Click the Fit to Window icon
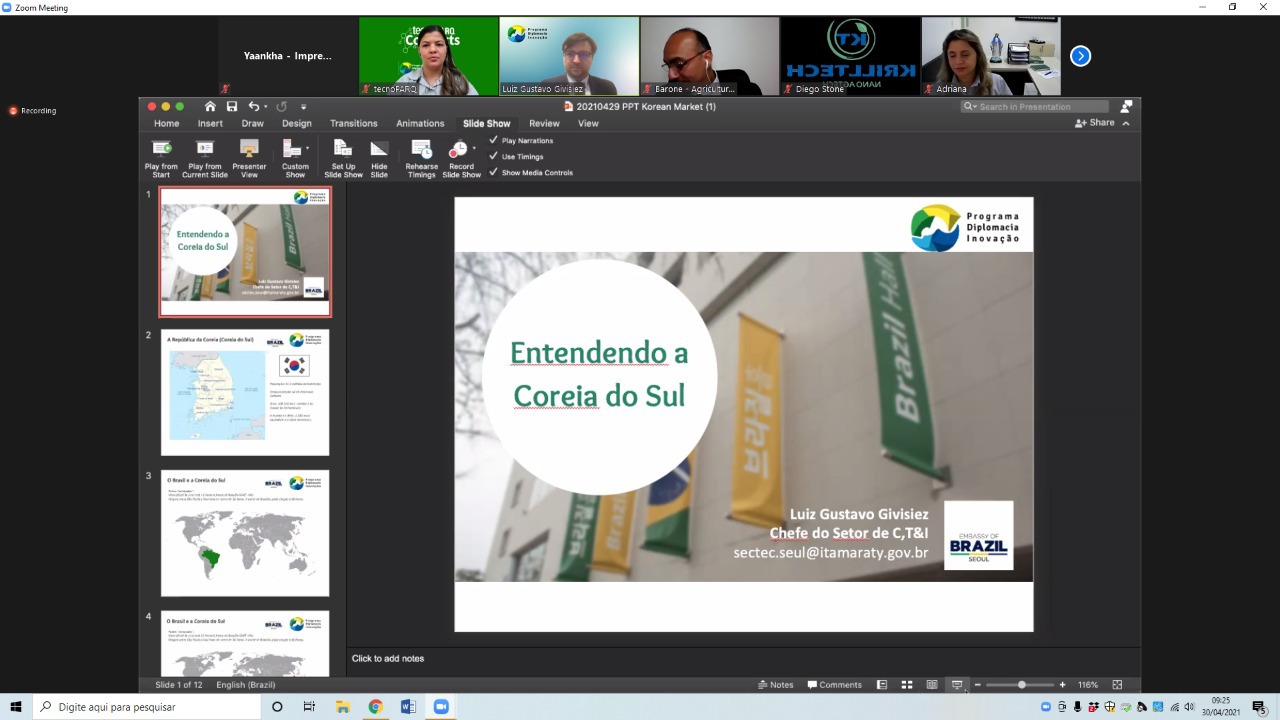 1117,685
